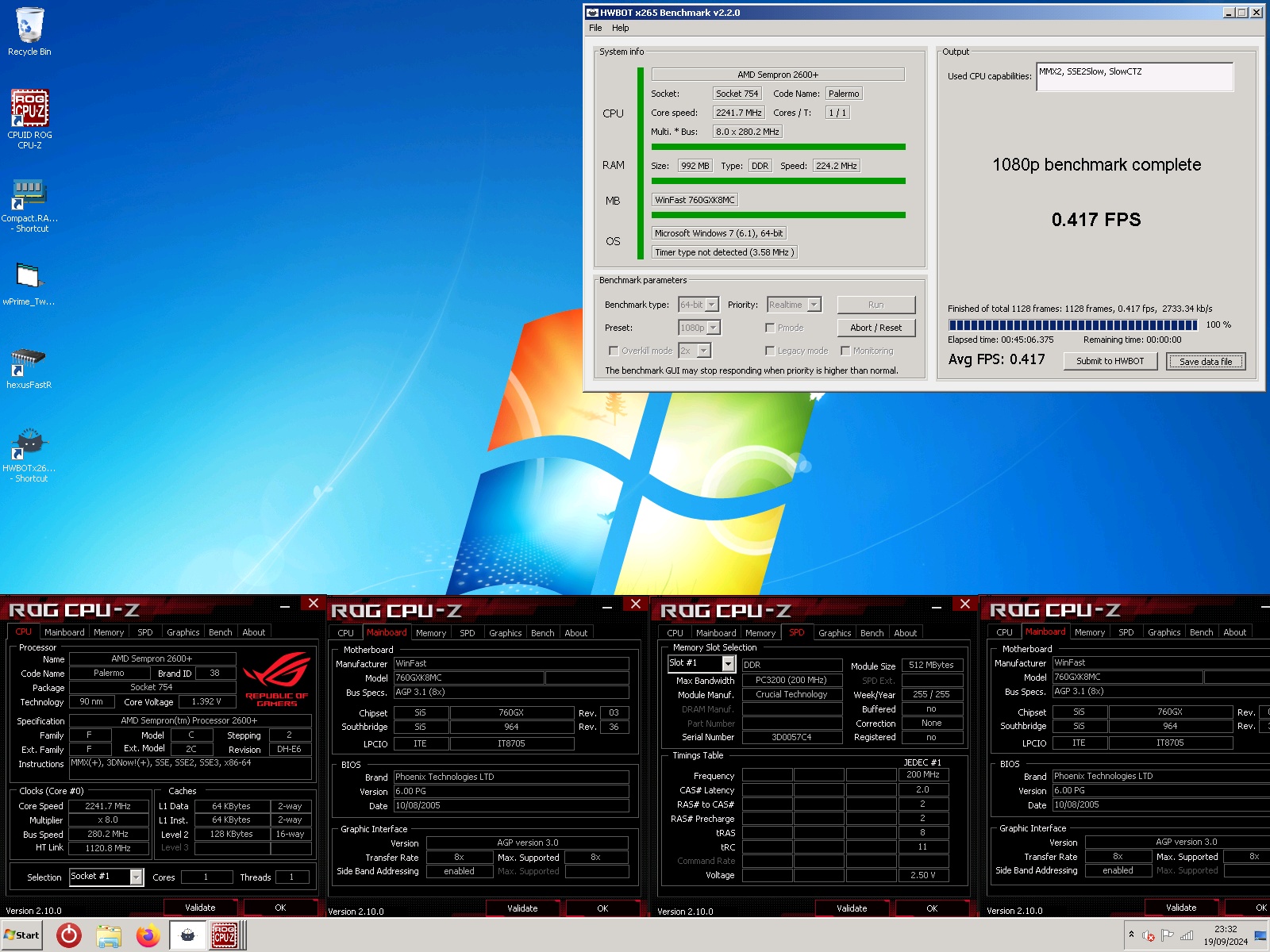Screen dimensions: 1270x952
Task: Click the muted volume tray icon
Action: pos(1148,936)
